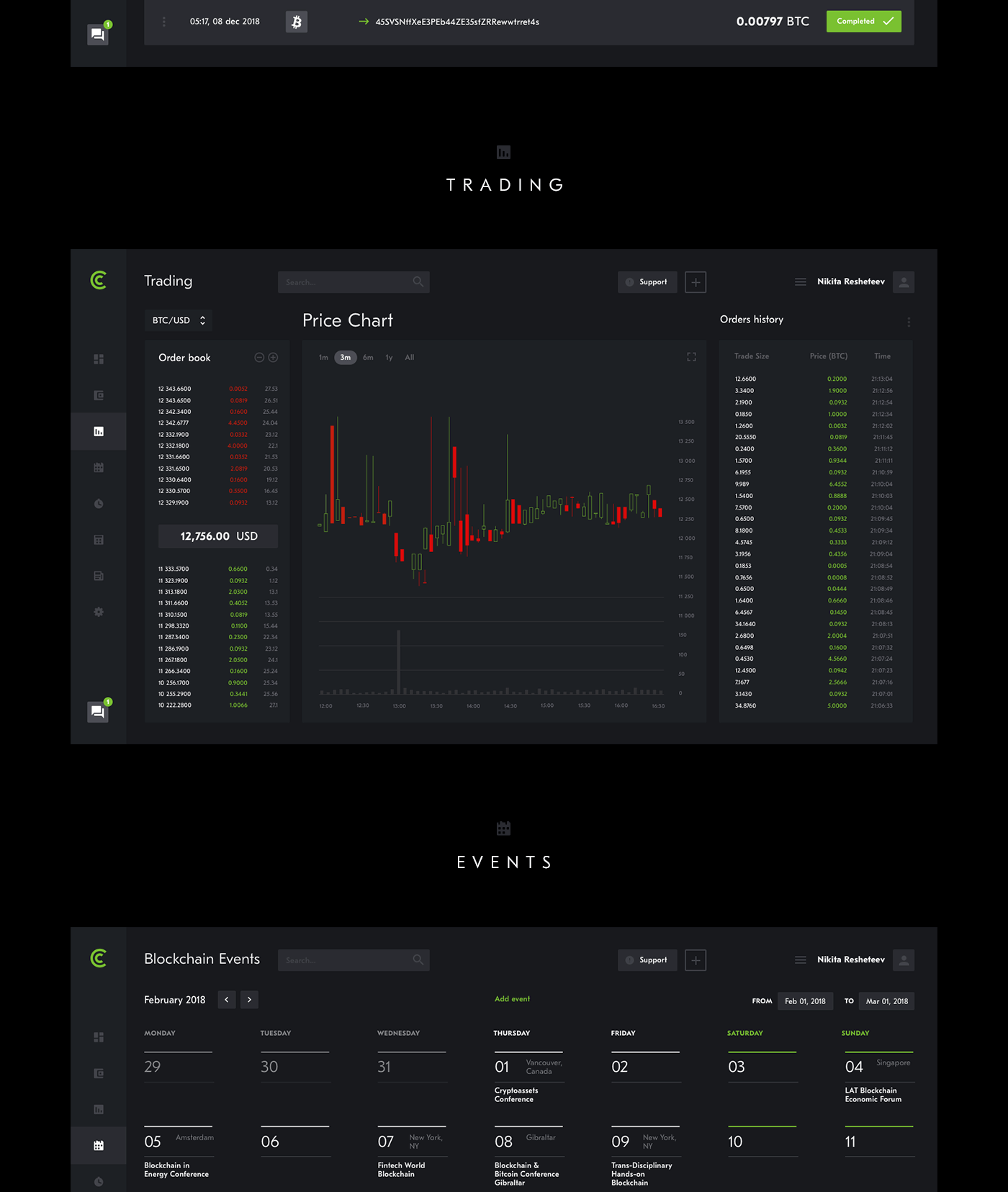Select the 1m chart range tab
This screenshot has width=1008, height=1192.
[x=323, y=358]
